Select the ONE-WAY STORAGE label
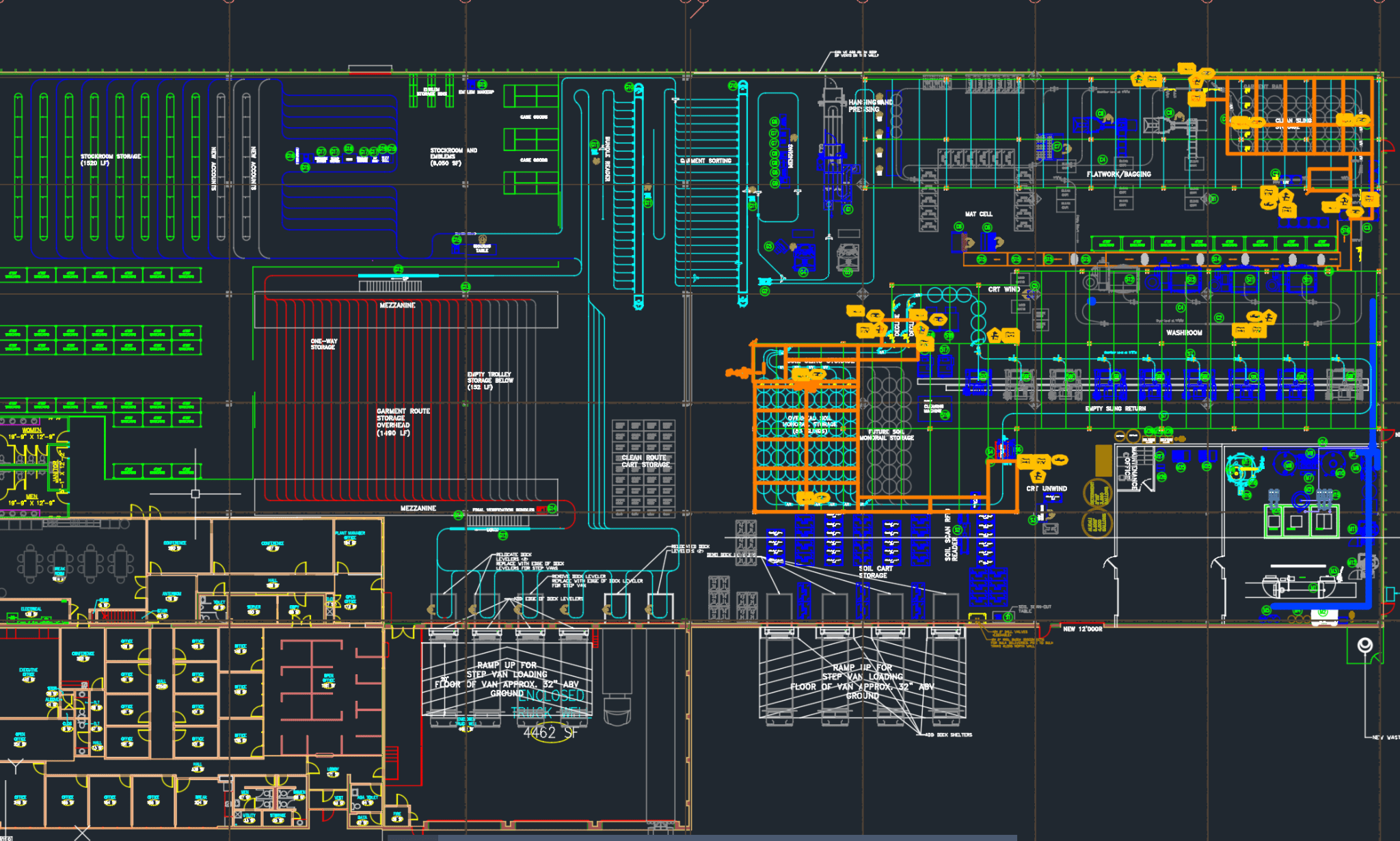 point(323,344)
